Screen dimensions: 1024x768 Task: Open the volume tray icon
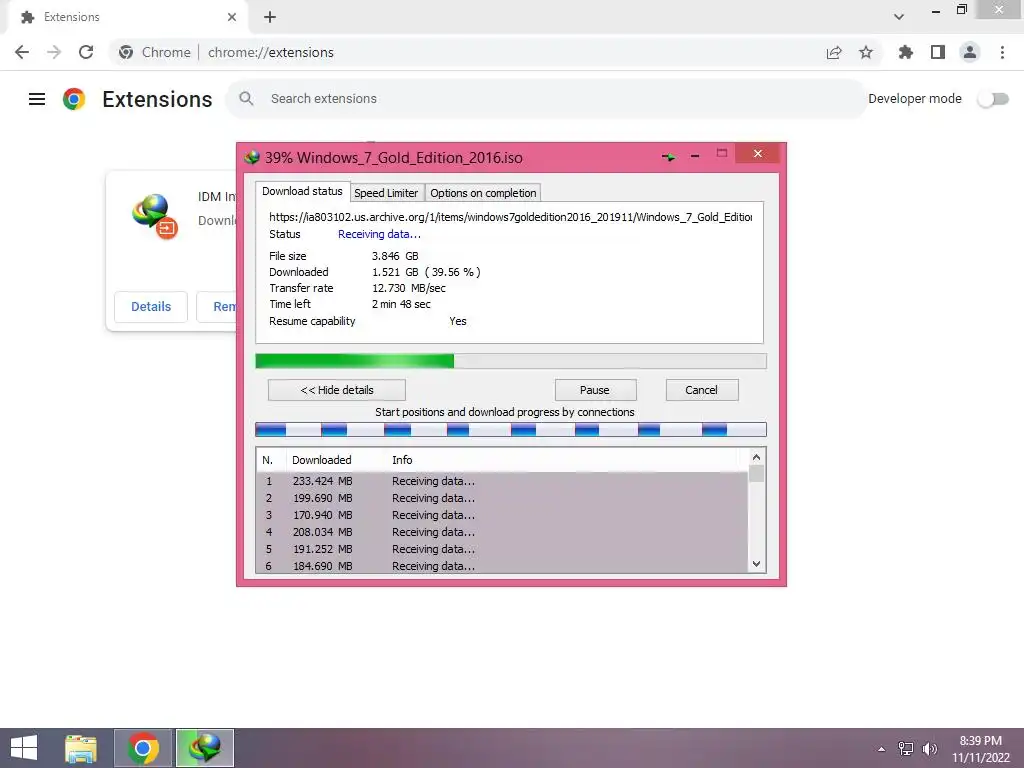[x=929, y=749]
